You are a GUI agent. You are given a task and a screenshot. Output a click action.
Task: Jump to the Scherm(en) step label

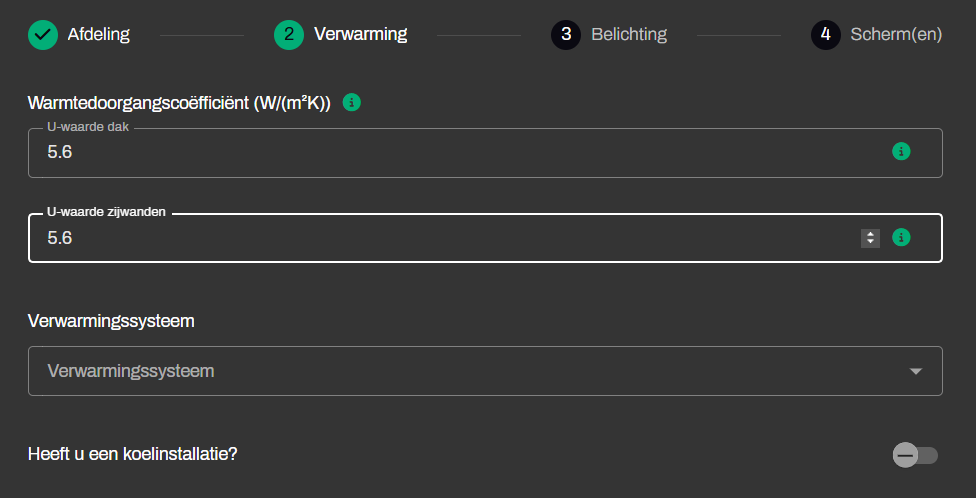pos(896,35)
